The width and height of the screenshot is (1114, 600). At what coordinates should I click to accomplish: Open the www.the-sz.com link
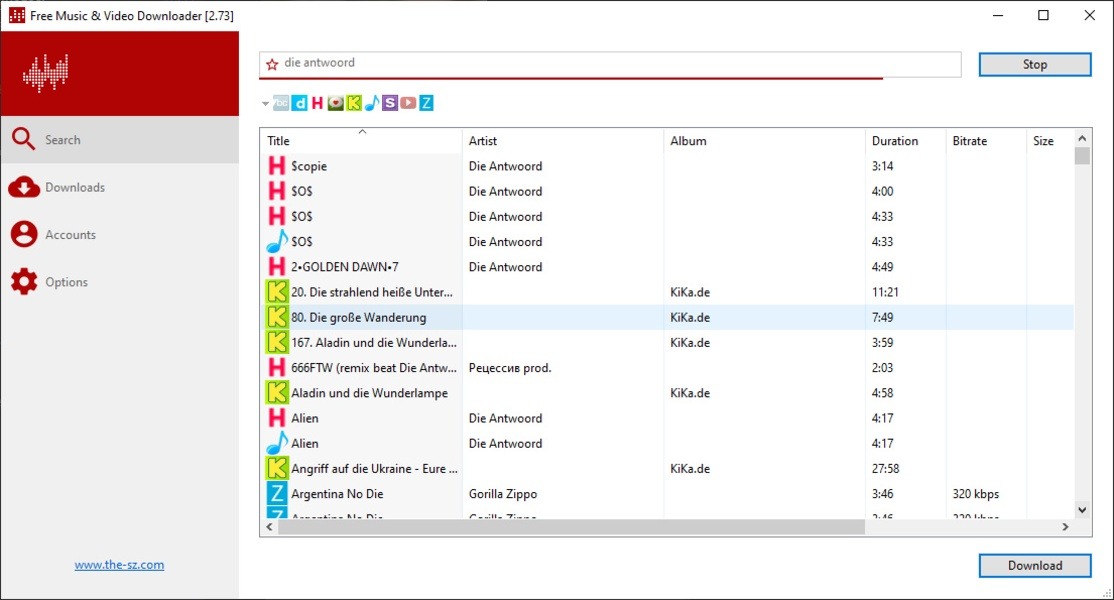point(119,565)
